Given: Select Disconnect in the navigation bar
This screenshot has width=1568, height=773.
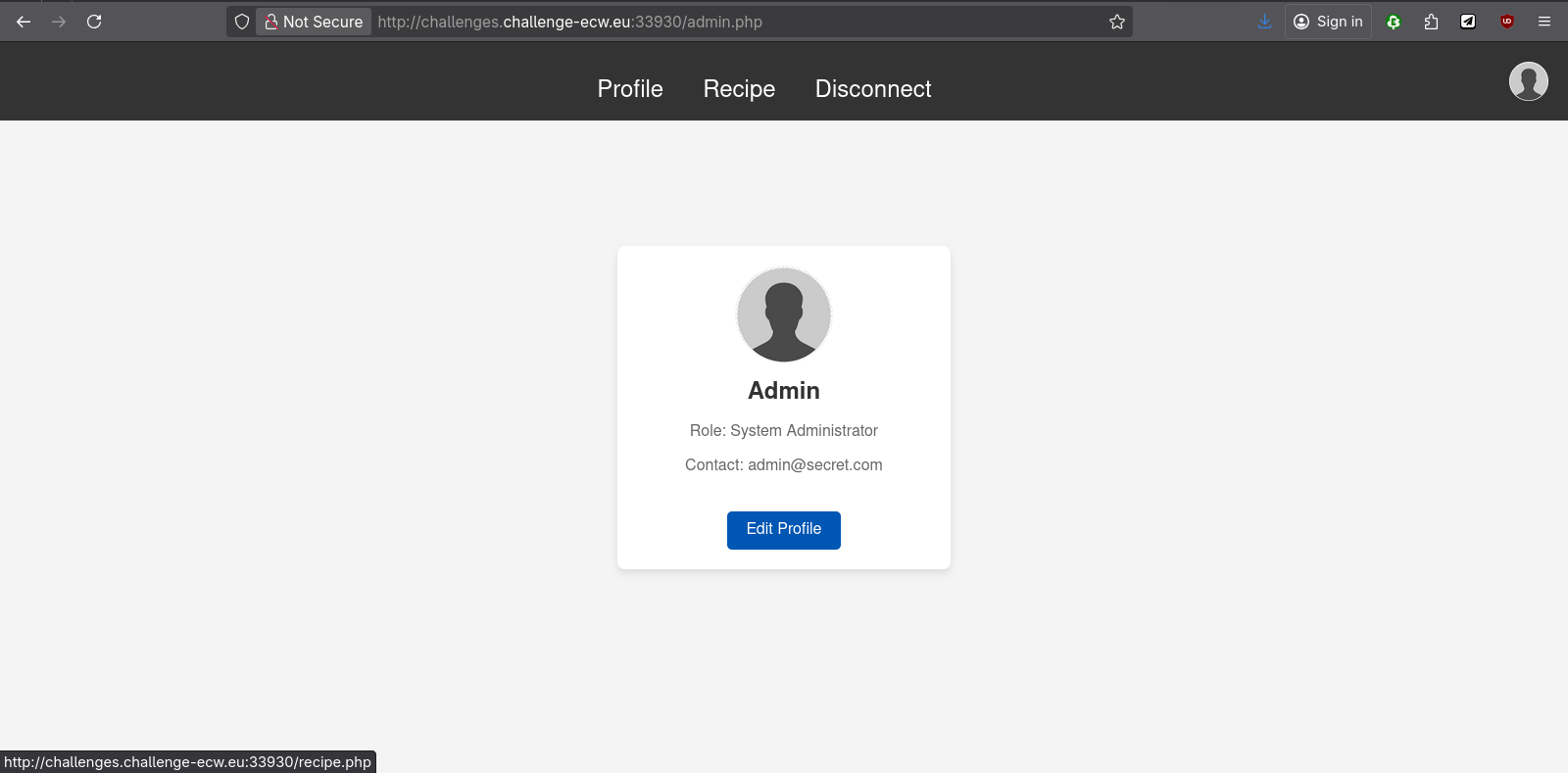Looking at the screenshot, I should pos(873,89).
